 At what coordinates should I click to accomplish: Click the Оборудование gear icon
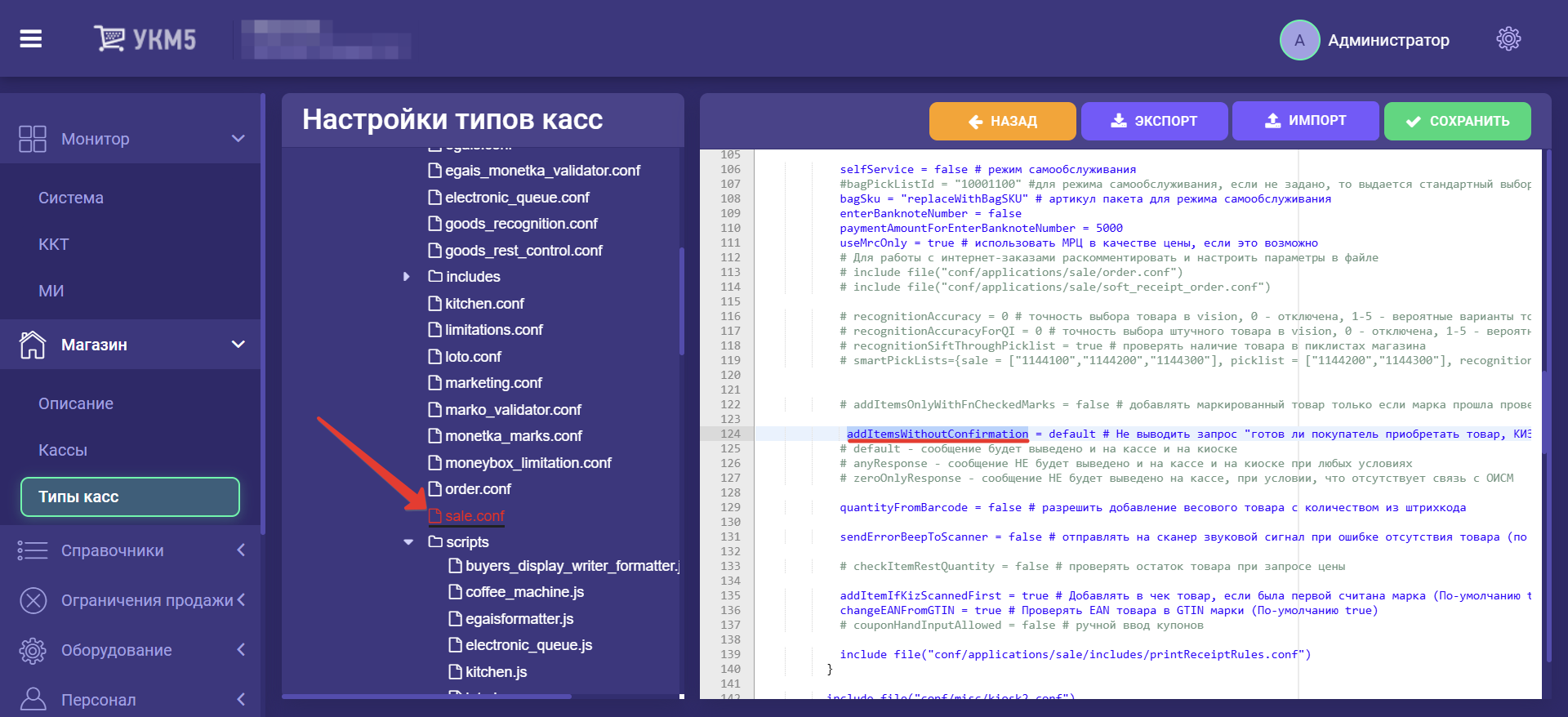coord(33,650)
